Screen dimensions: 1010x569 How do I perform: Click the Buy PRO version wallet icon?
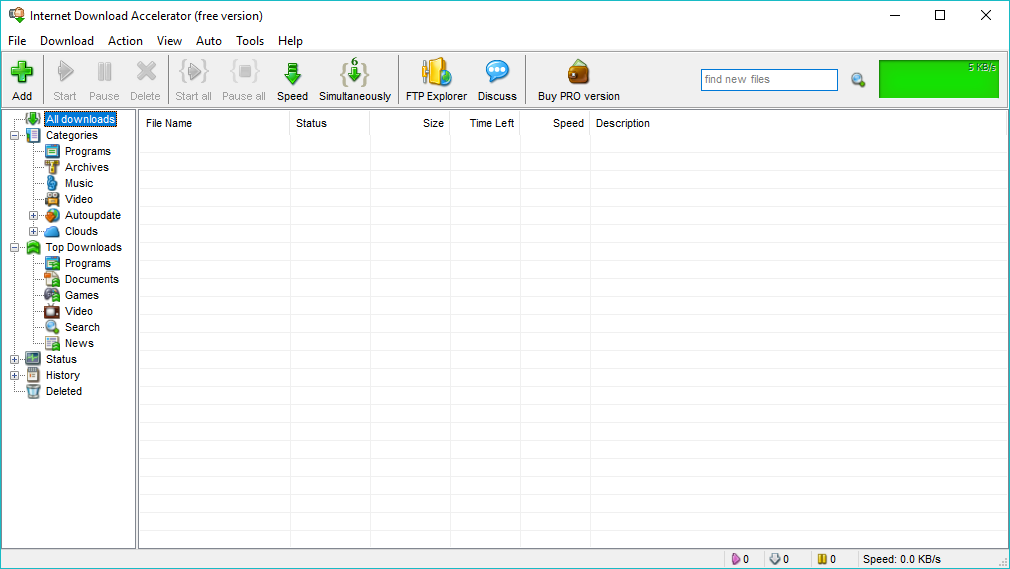(x=578, y=73)
